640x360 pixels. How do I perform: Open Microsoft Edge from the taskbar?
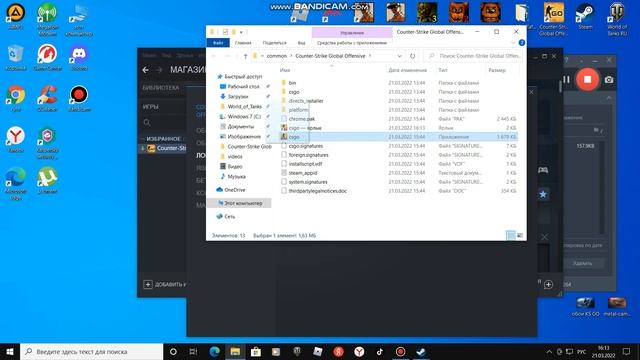point(214,351)
